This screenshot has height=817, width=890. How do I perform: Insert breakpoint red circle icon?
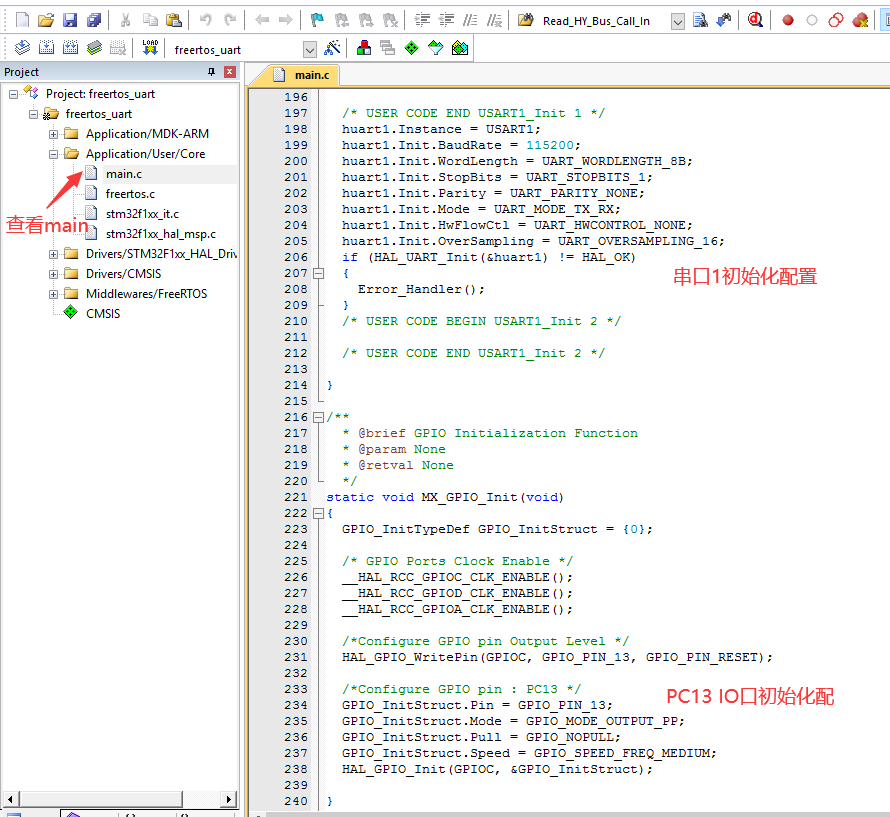(787, 20)
